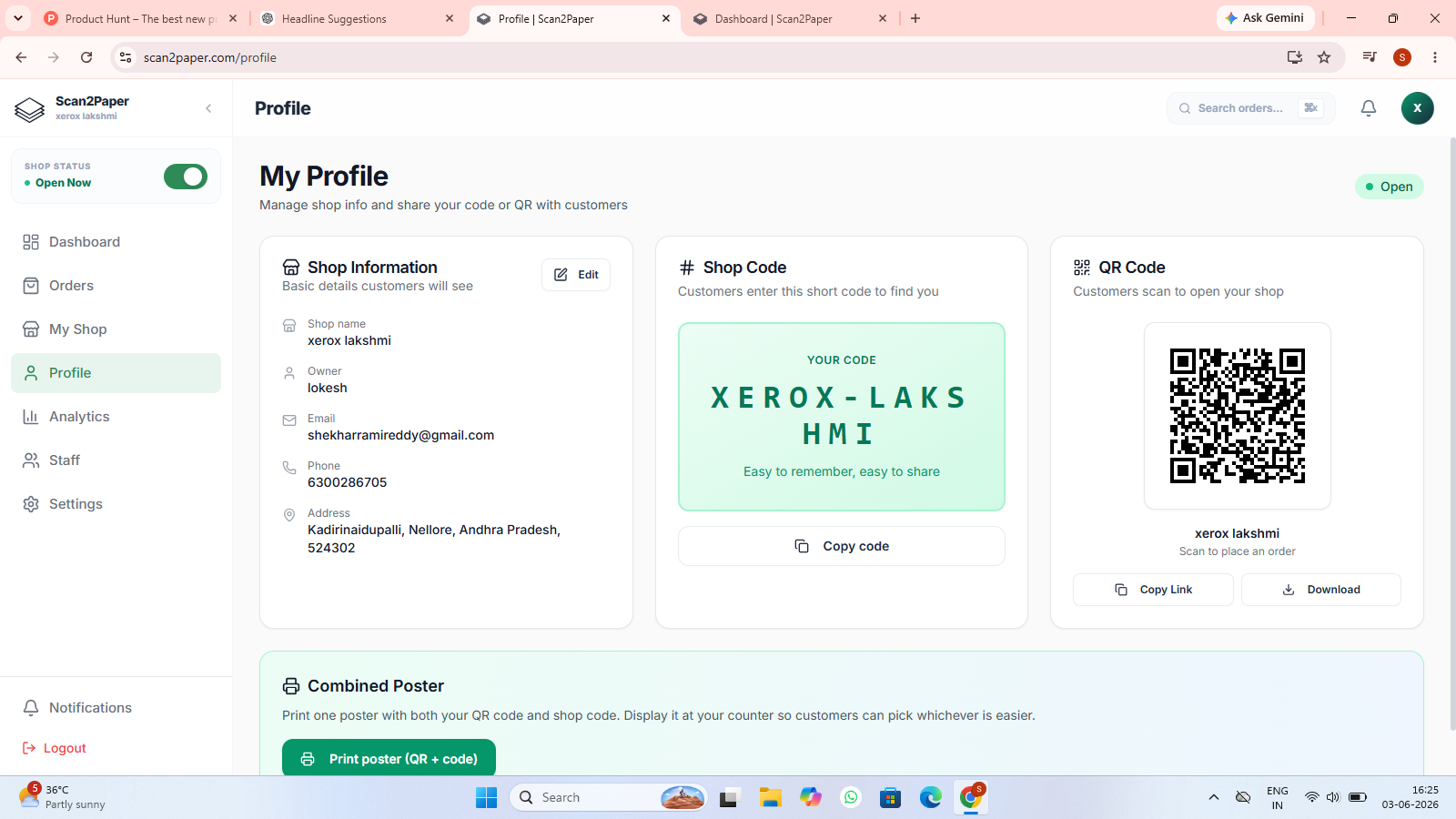Toggle the Shop Status switch
Viewport: 1456px width, 819px height.
pyautogui.click(x=186, y=177)
